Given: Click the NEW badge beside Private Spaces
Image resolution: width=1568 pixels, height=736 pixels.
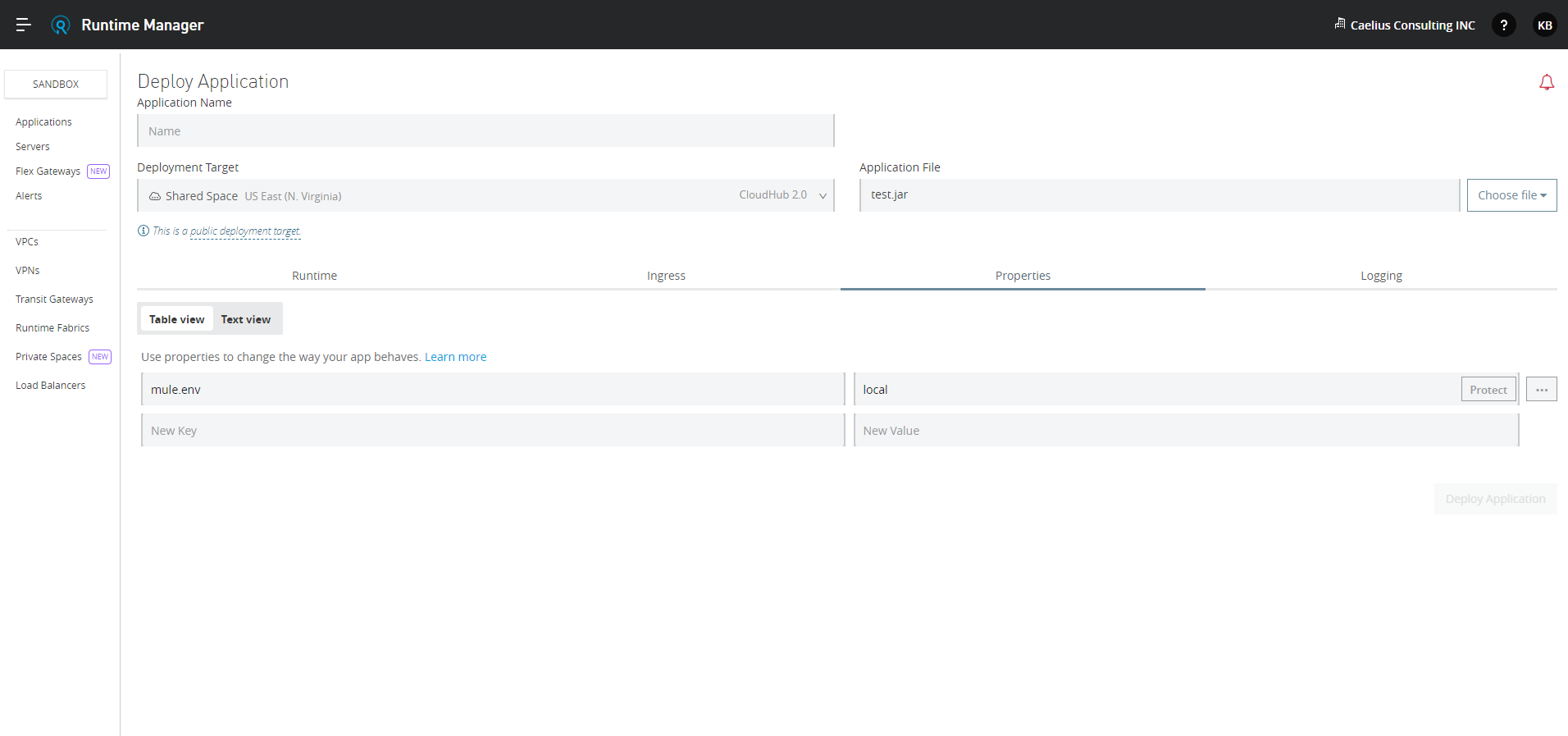Looking at the screenshot, I should 100,357.
